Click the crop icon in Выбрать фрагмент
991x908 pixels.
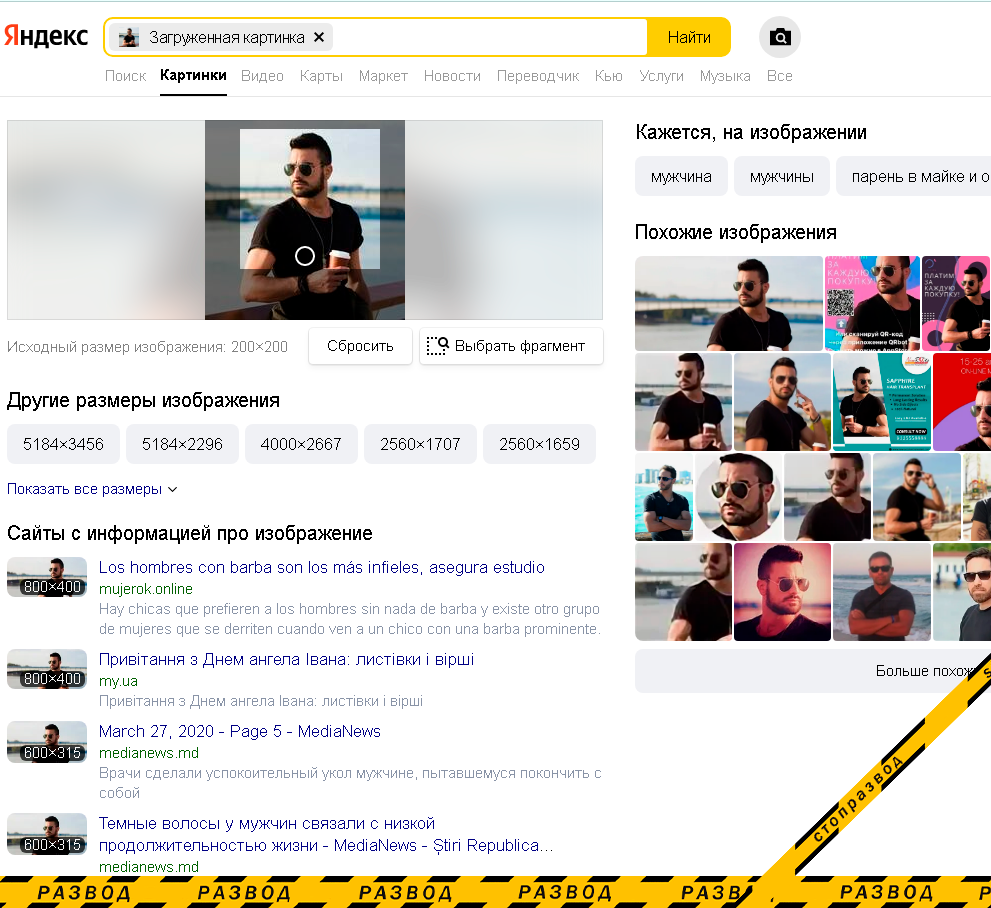(437, 346)
